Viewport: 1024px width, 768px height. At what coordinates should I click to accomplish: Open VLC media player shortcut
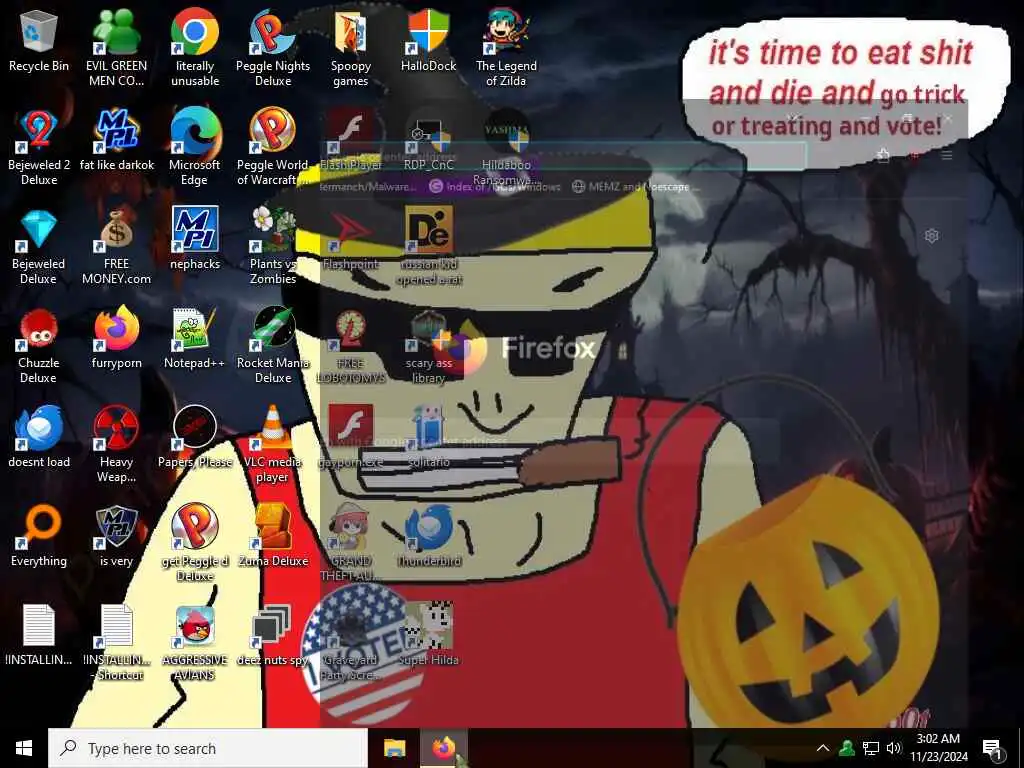273,445
